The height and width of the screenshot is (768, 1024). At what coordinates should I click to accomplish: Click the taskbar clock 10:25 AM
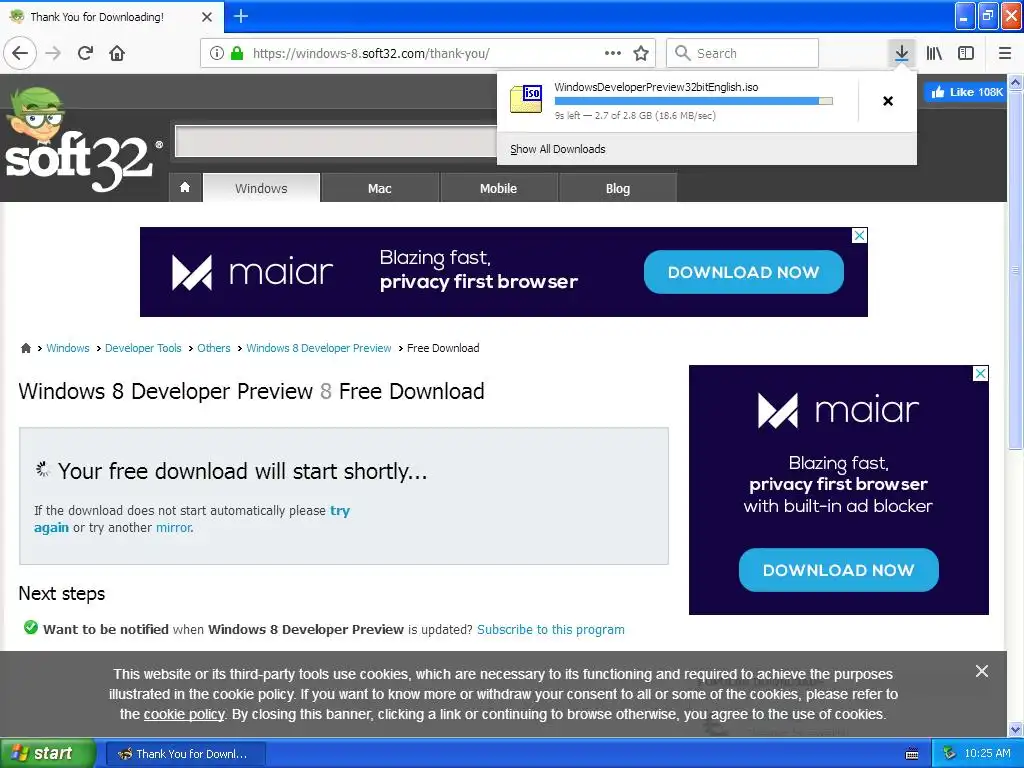[987, 754]
